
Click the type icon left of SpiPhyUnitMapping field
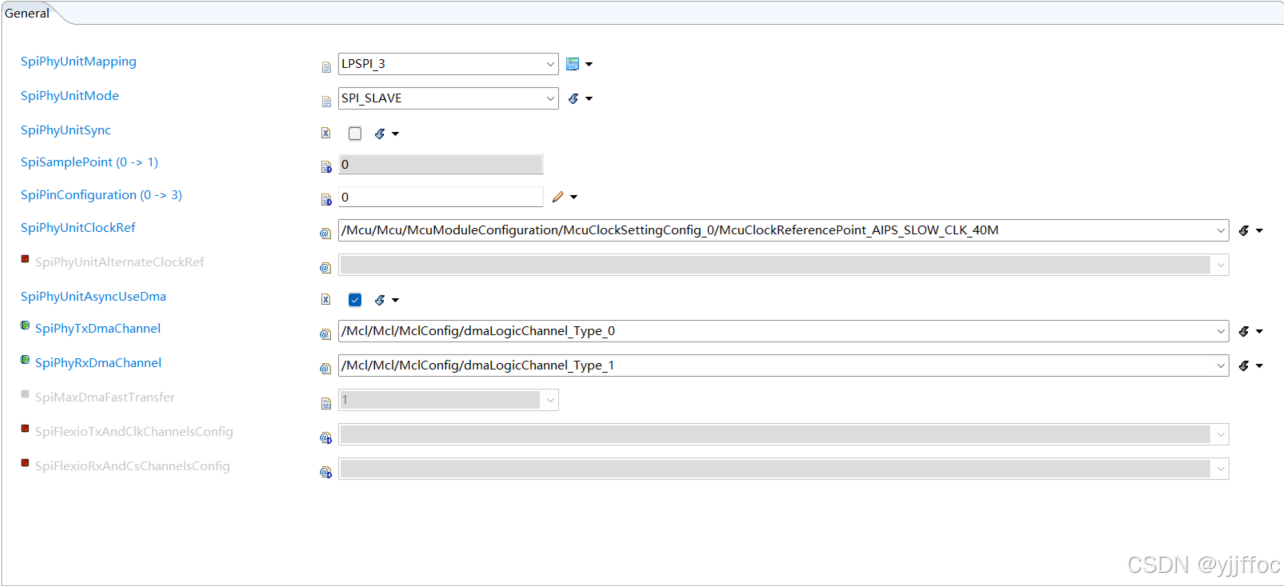[326, 67]
